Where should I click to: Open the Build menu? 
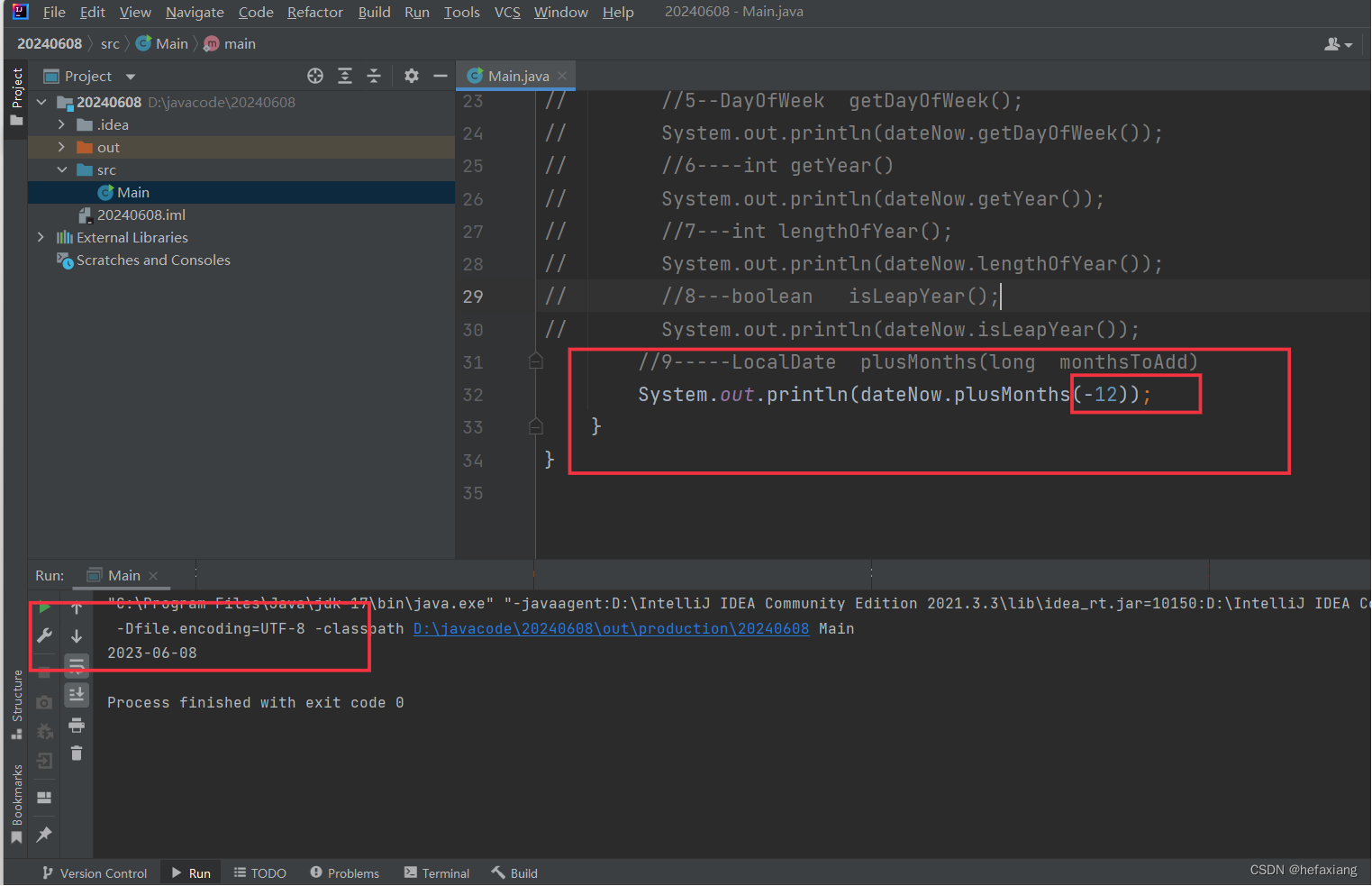(374, 12)
